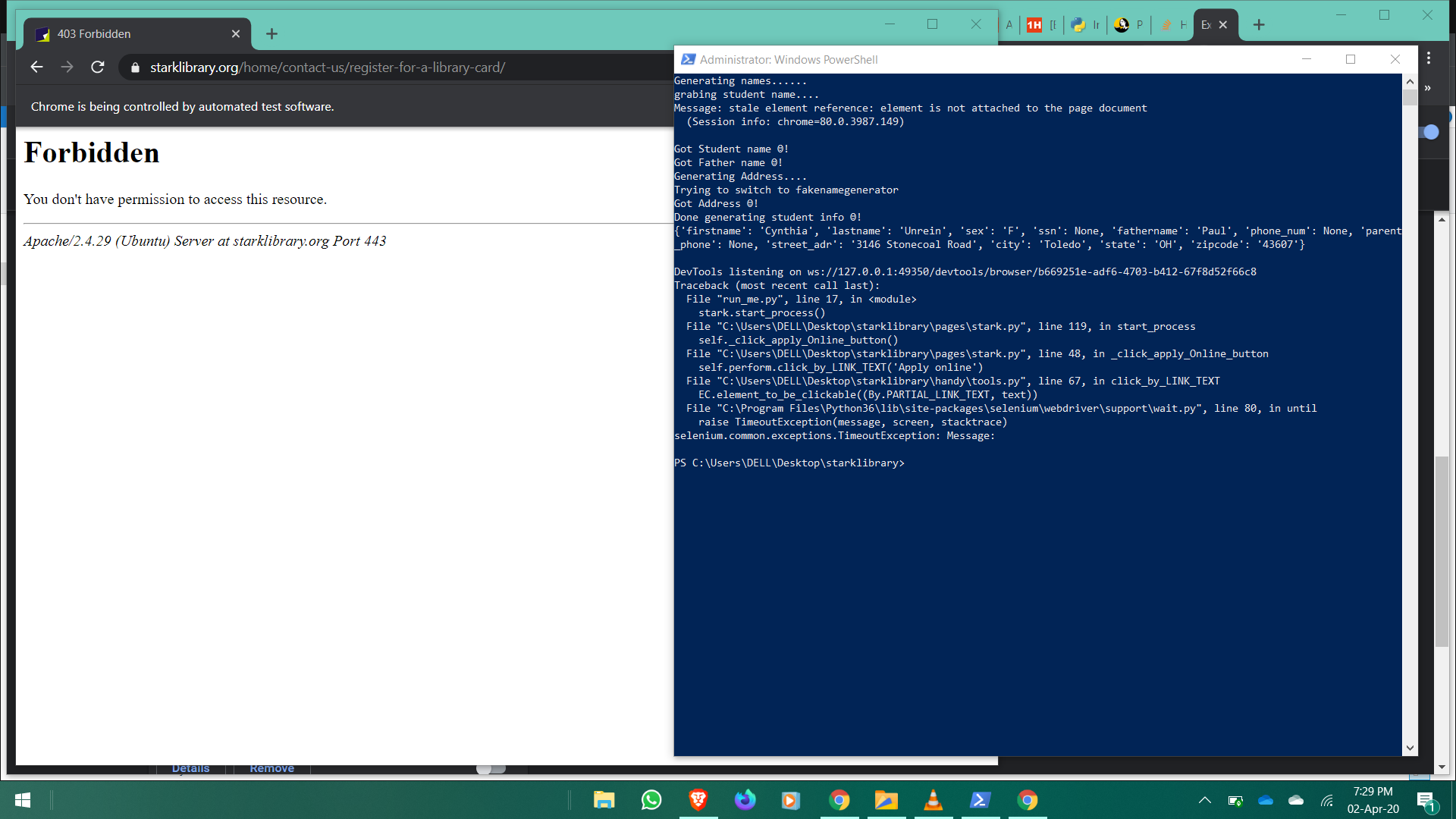The image size is (1456, 819).
Task: Open VLC media player from taskbar
Action: 933,800
